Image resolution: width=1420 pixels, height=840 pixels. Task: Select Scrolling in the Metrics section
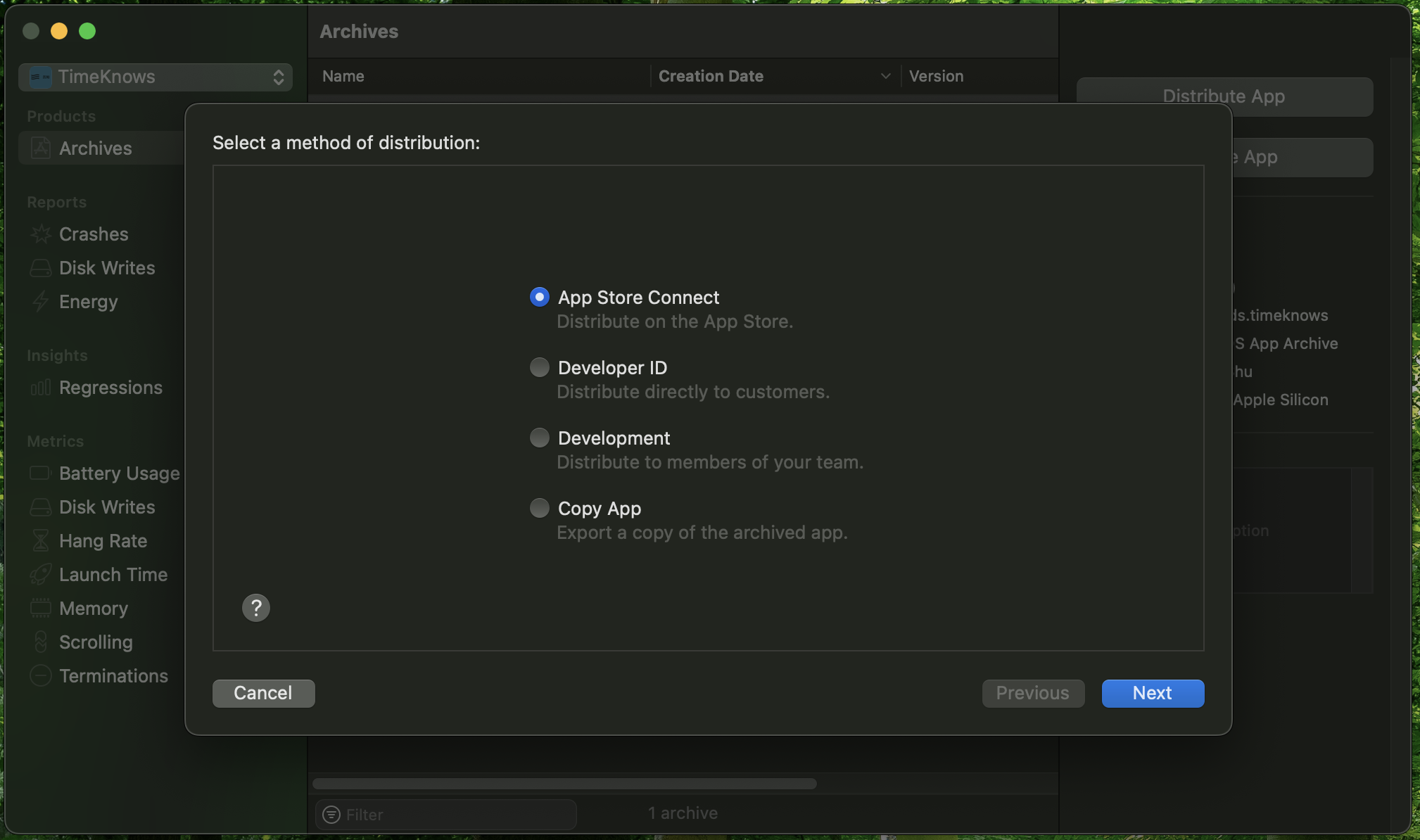point(96,642)
